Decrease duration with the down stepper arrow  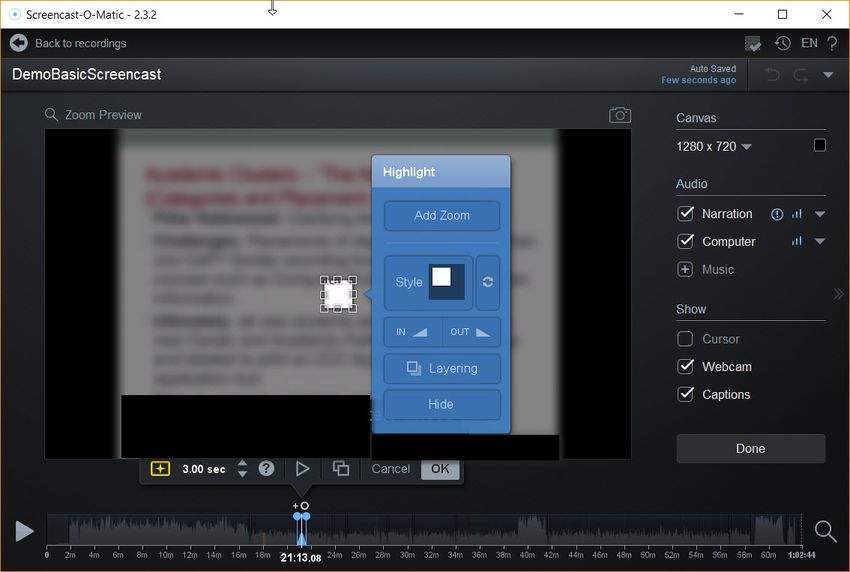click(x=242, y=474)
